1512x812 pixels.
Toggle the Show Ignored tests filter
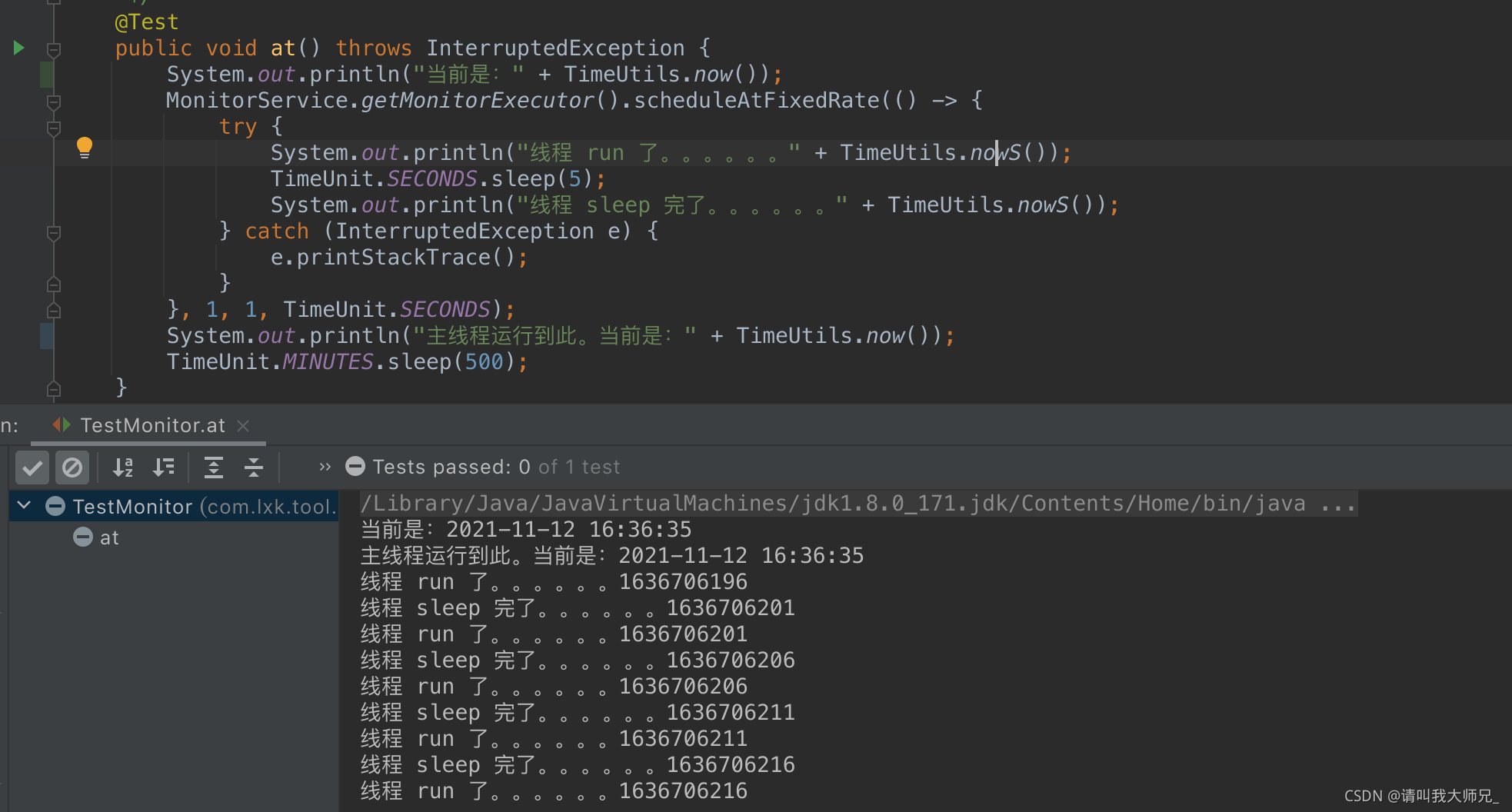click(72, 467)
